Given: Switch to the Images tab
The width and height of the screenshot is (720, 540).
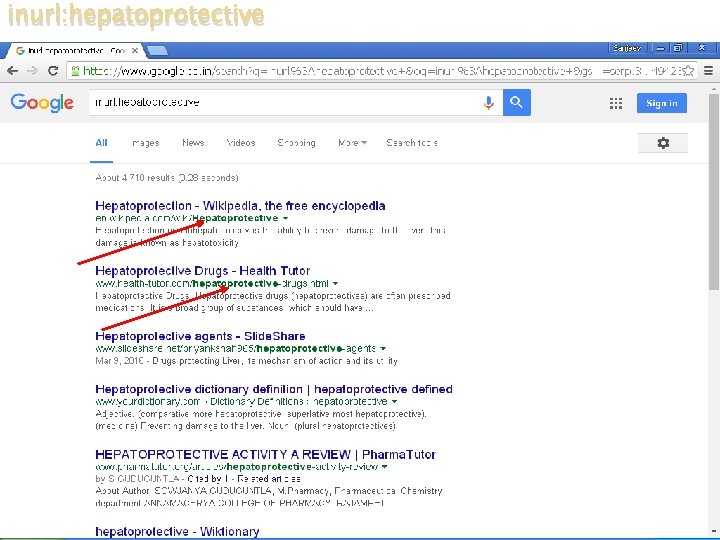Looking at the screenshot, I should pos(146,143).
